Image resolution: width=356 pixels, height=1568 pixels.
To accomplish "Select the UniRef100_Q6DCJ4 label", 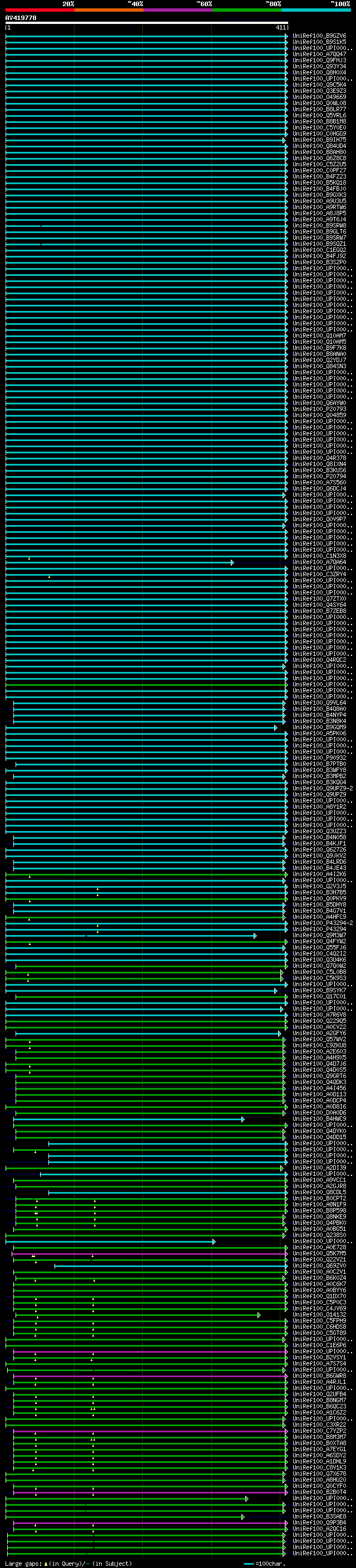I will click(319, 489).
